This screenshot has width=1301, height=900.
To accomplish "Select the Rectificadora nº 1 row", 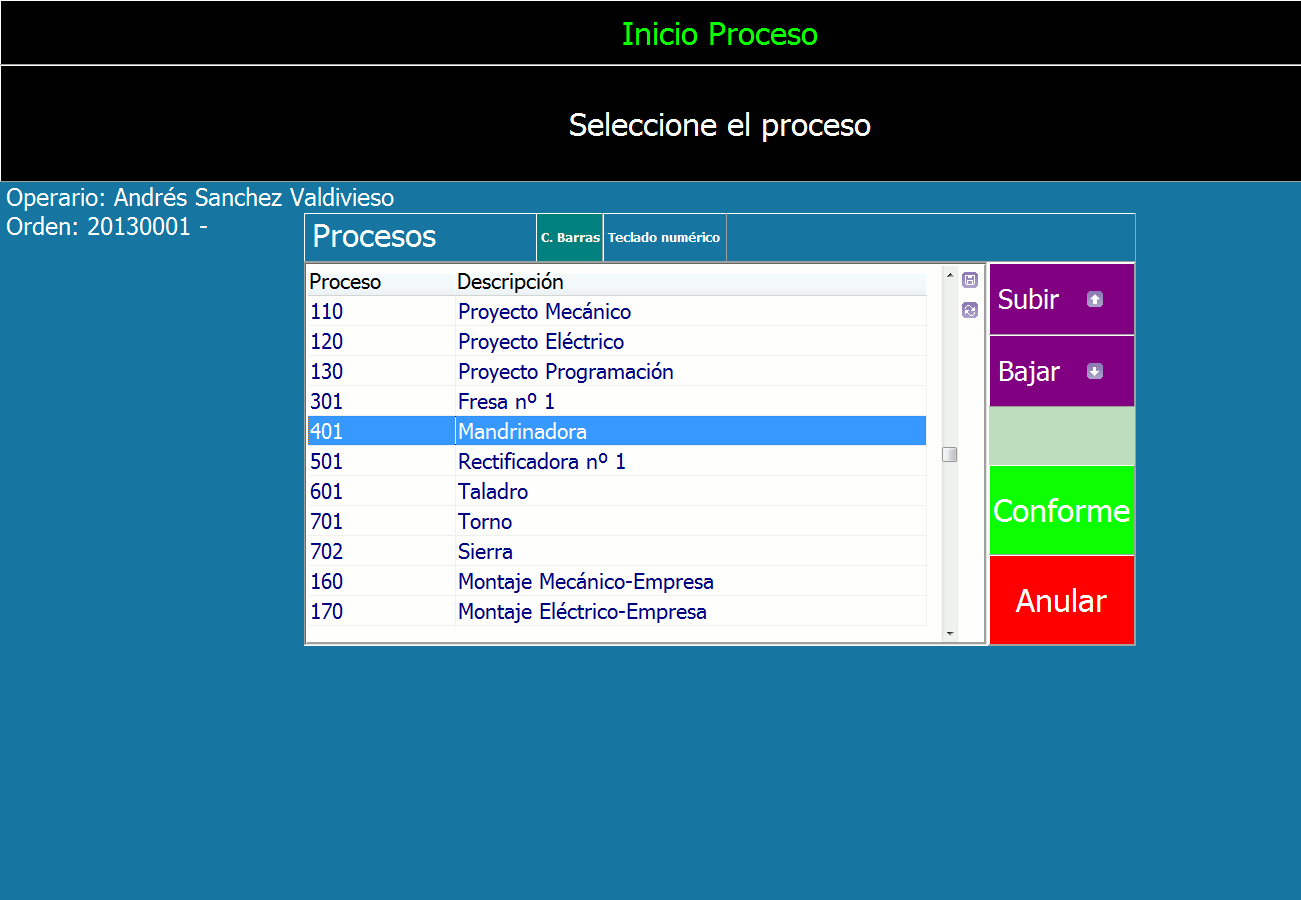I will (x=541, y=462).
